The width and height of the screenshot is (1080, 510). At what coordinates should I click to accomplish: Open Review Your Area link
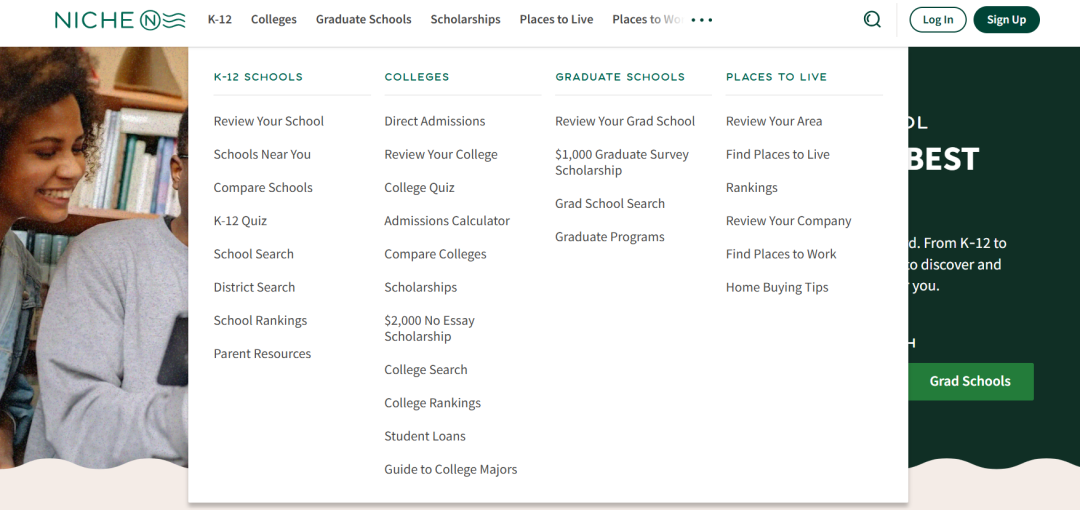point(774,121)
